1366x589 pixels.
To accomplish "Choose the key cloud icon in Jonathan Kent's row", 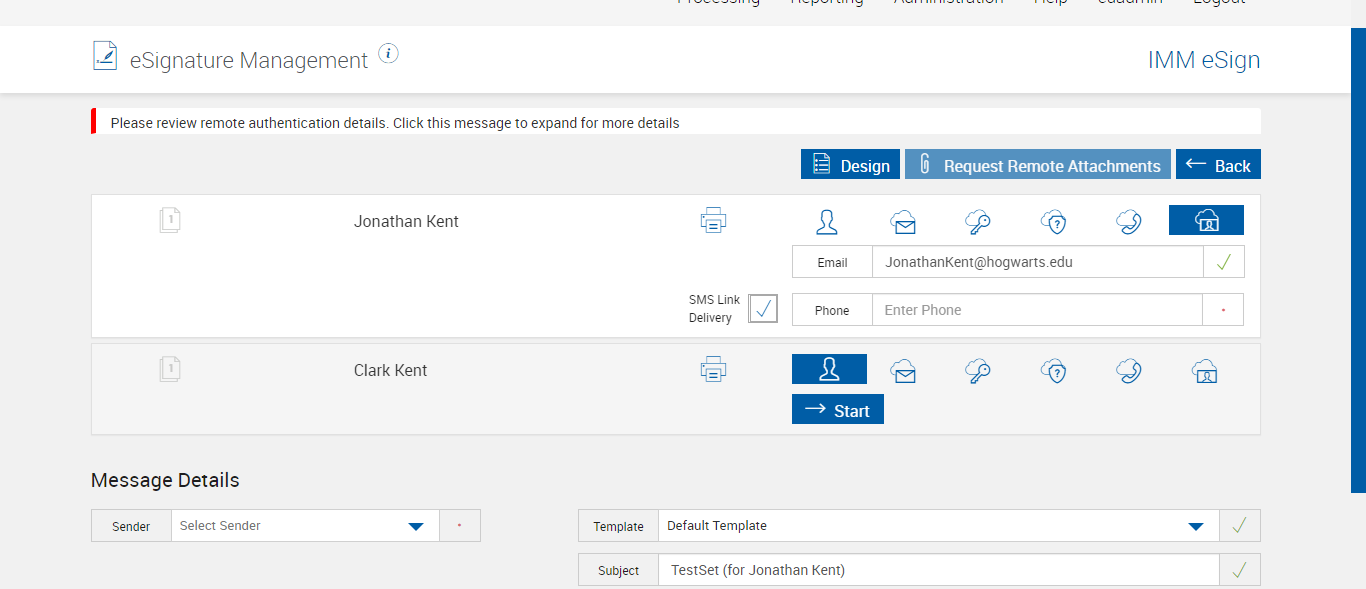I will (x=978, y=222).
